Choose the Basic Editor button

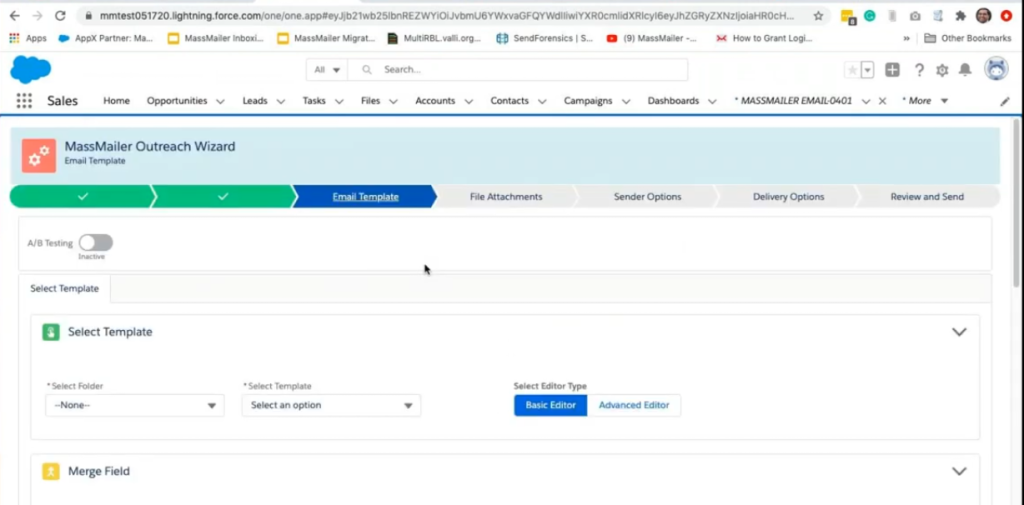[551, 405]
